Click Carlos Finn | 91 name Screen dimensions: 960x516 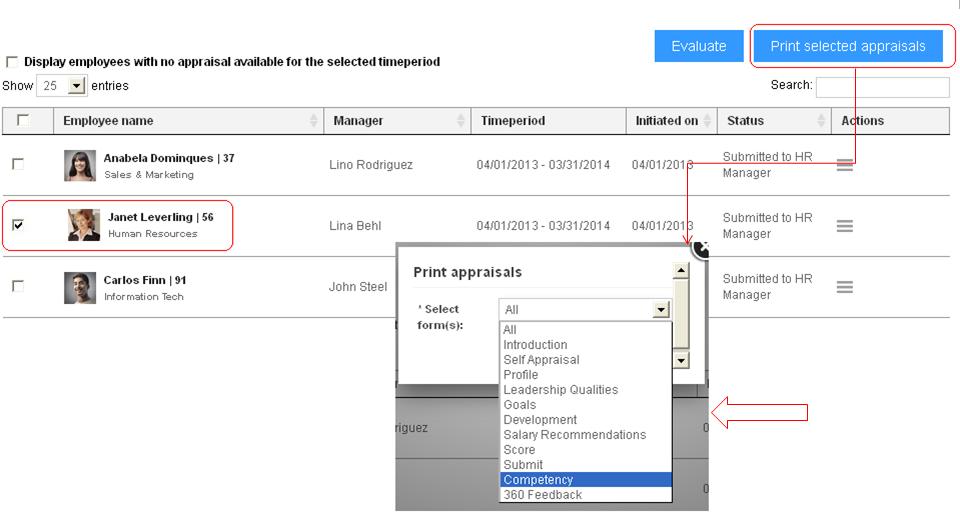(144, 280)
